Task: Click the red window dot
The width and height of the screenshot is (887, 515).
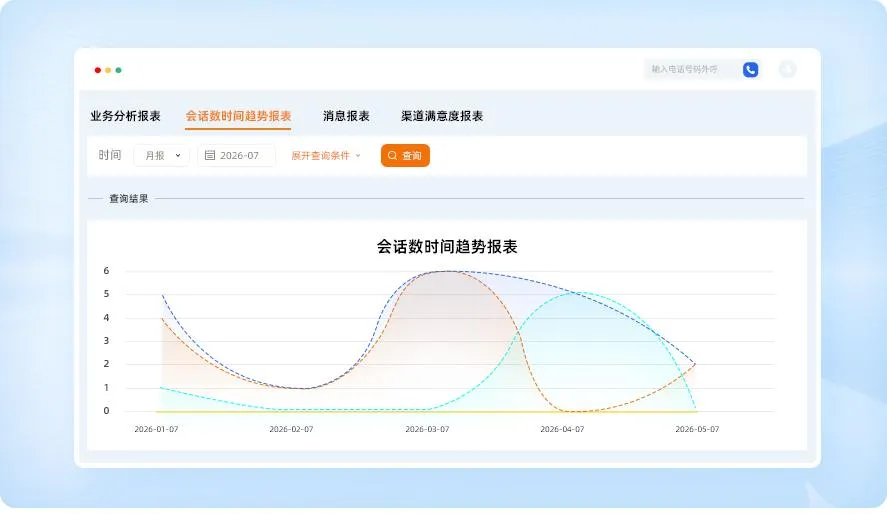Action: pyautogui.click(x=98, y=70)
